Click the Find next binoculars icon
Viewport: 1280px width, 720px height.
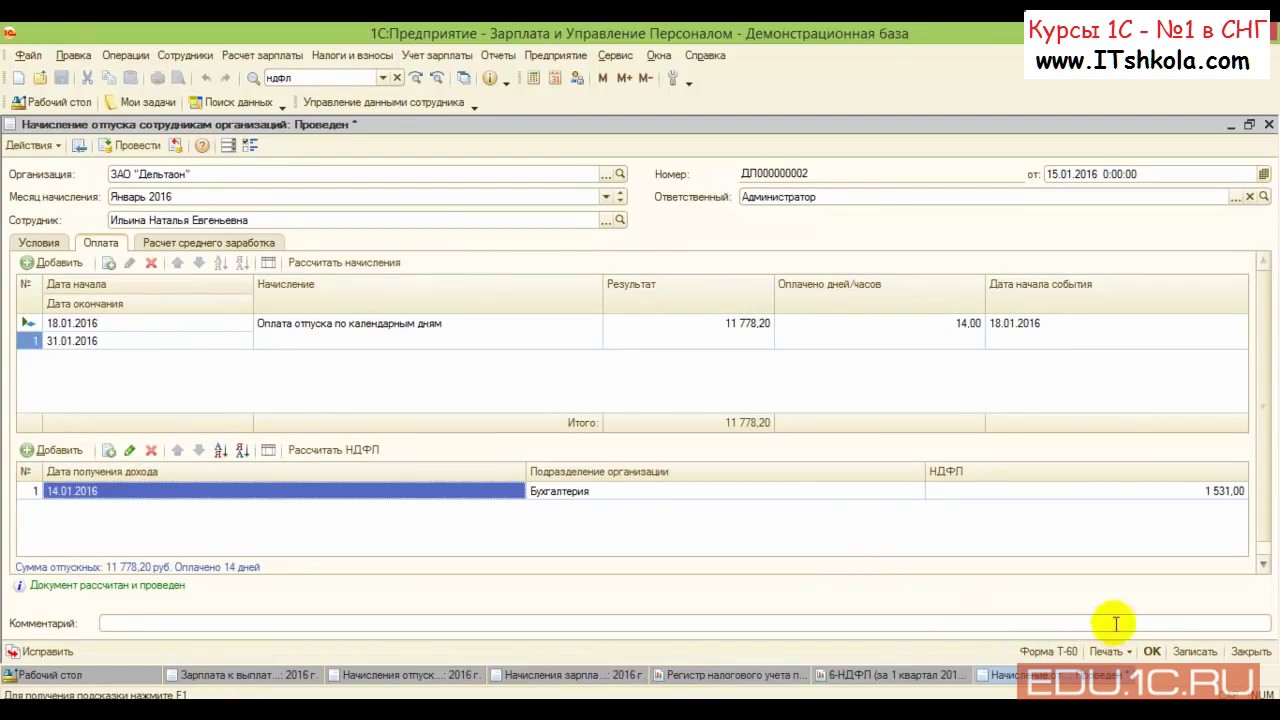[416, 78]
